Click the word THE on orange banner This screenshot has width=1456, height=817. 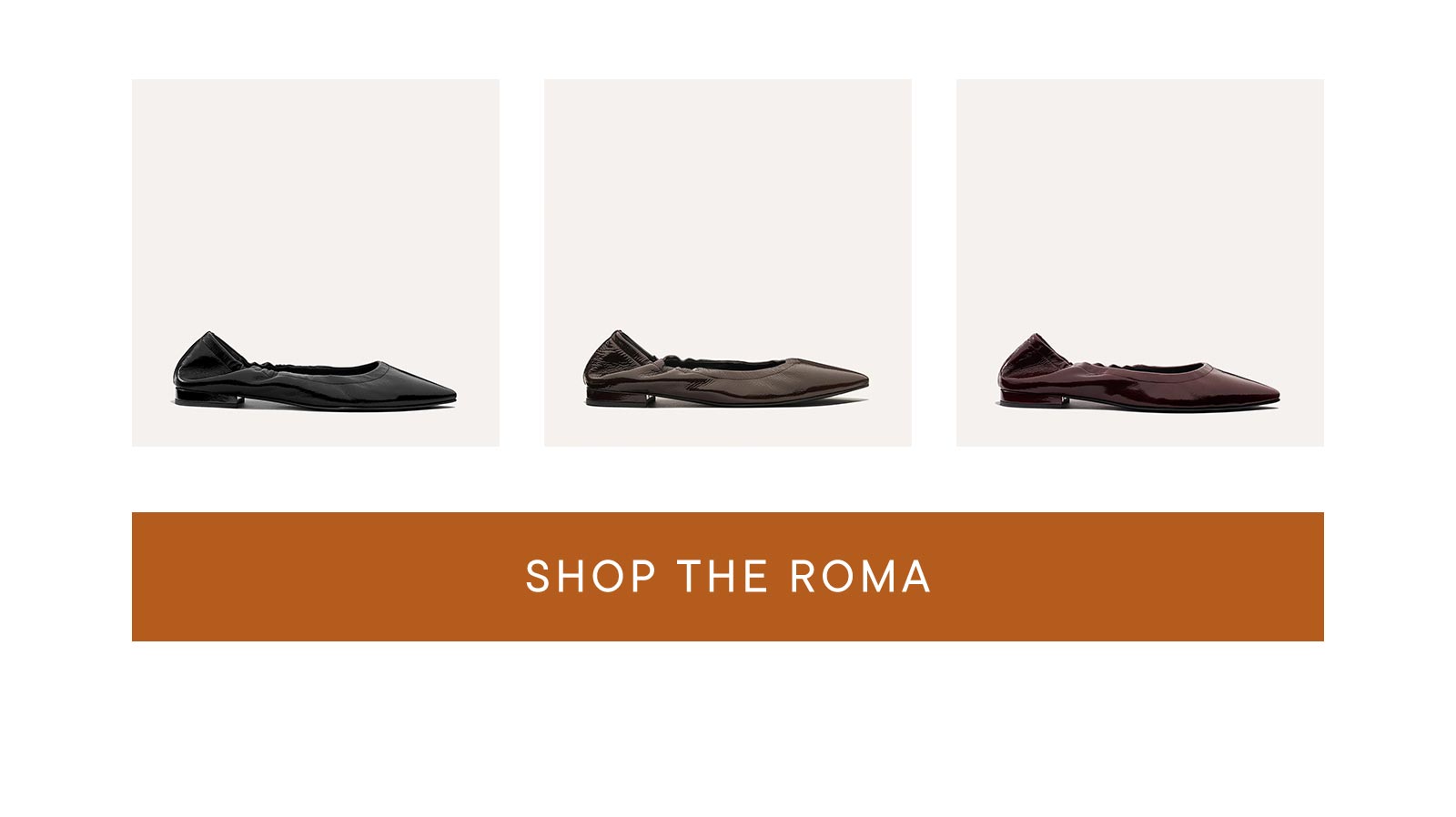[x=723, y=577]
